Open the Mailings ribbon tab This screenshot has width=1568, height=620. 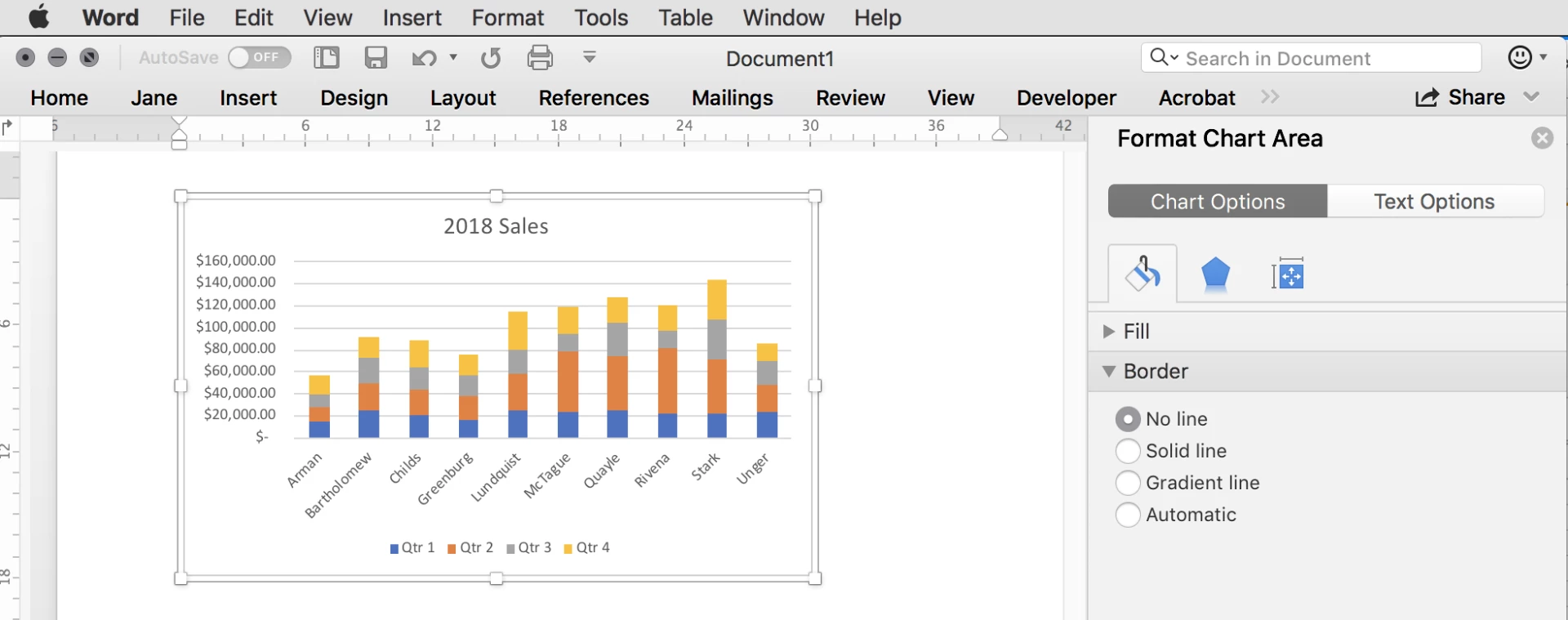point(733,98)
